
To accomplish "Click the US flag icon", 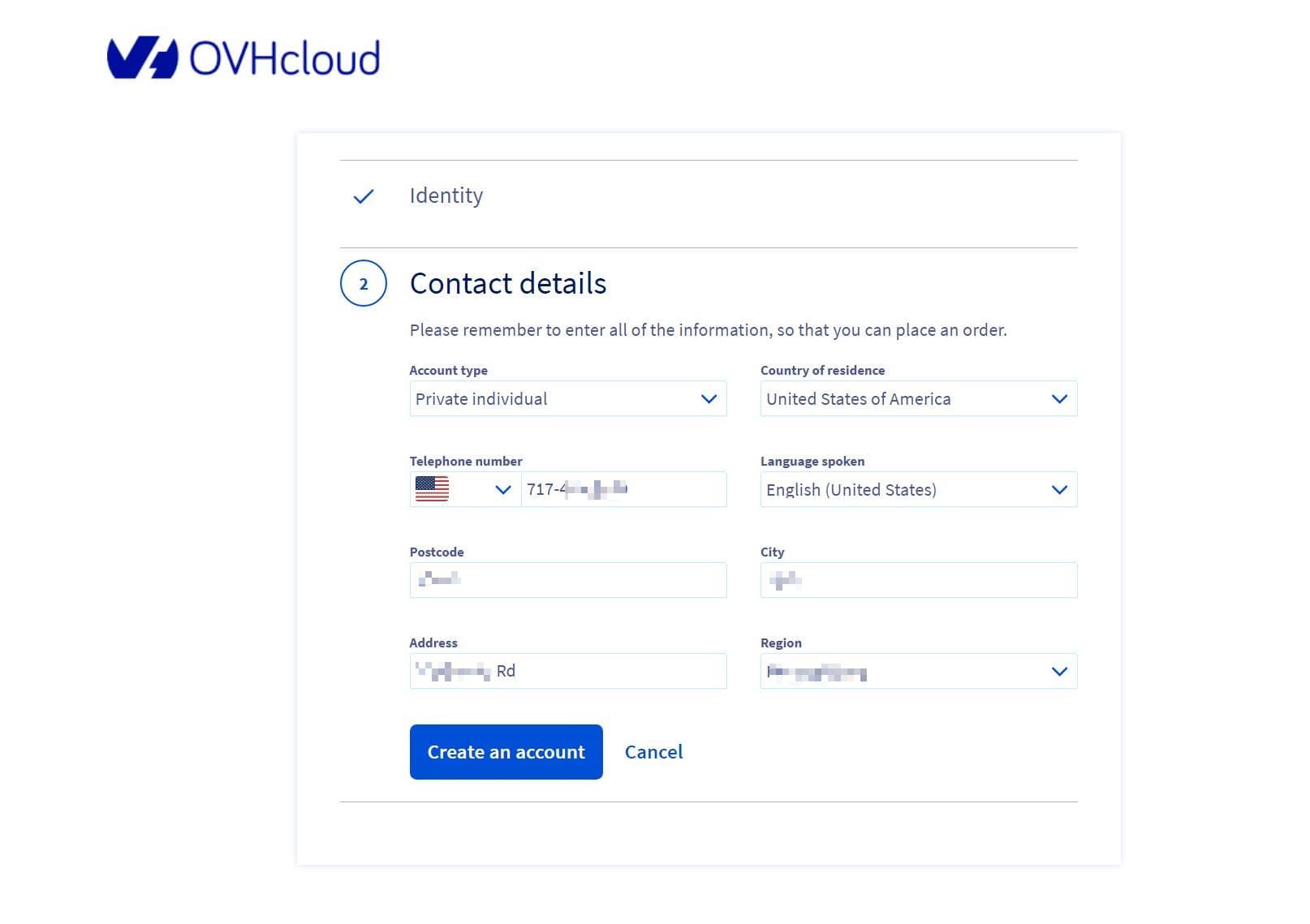I will (x=432, y=489).
